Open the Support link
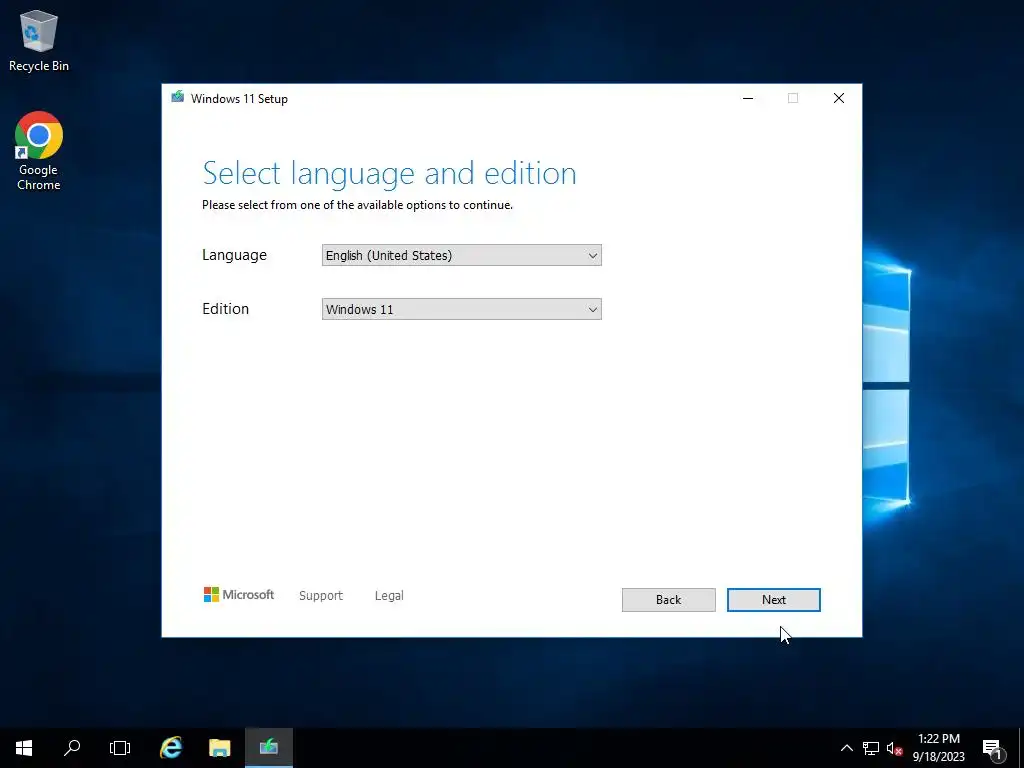1024x768 pixels. [321, 596]
